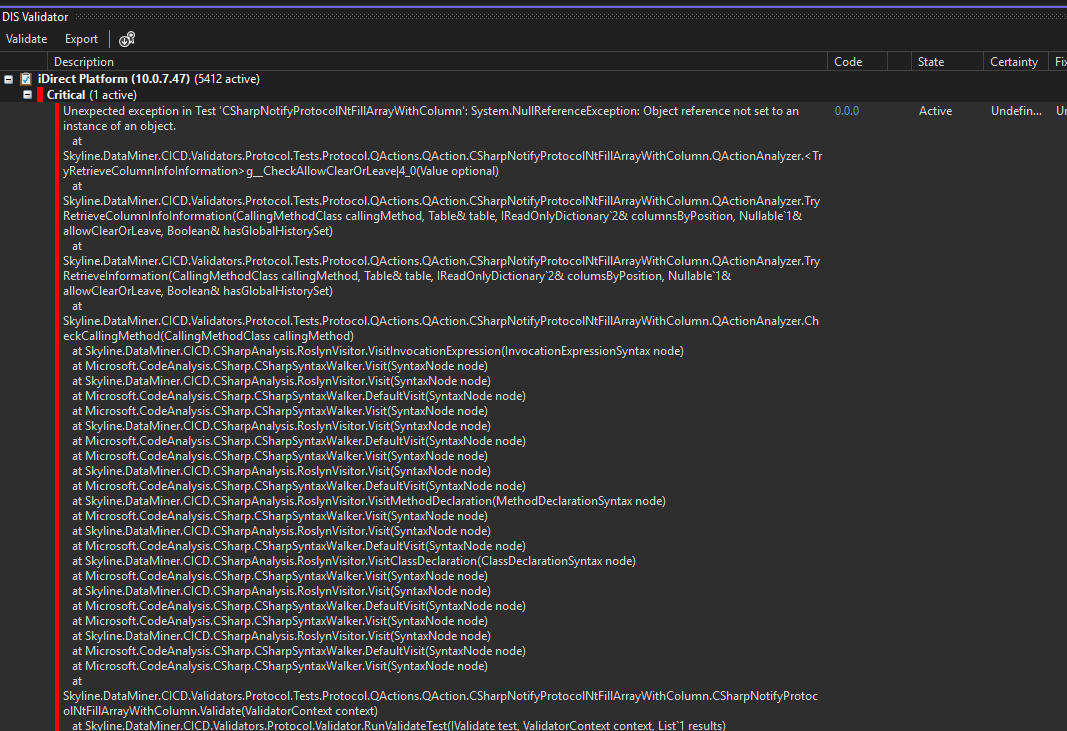
Task: Sort results by Certainty column header
Action: click(1013, 62)
